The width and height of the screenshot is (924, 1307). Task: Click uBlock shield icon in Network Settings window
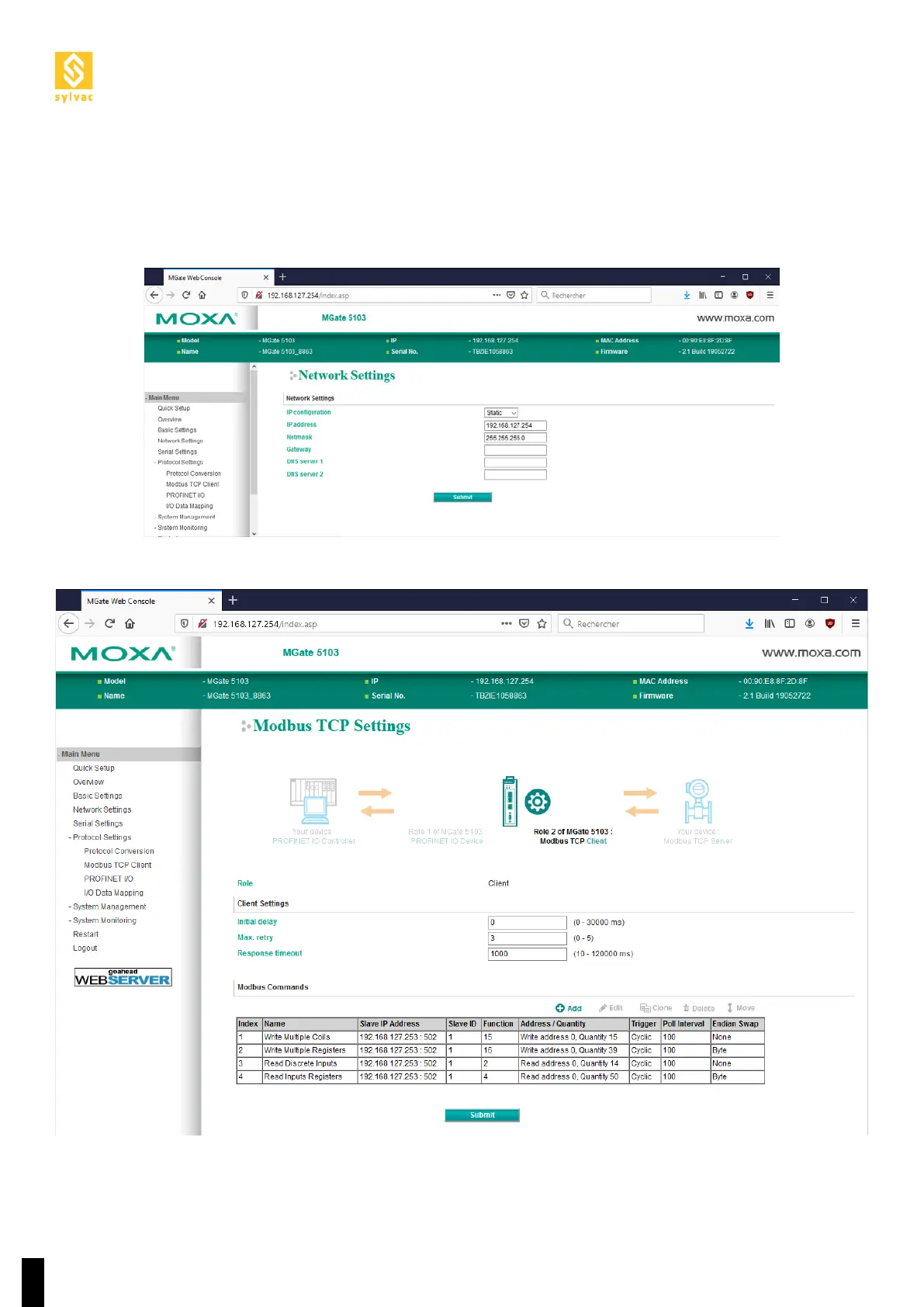tap(749, 295)
